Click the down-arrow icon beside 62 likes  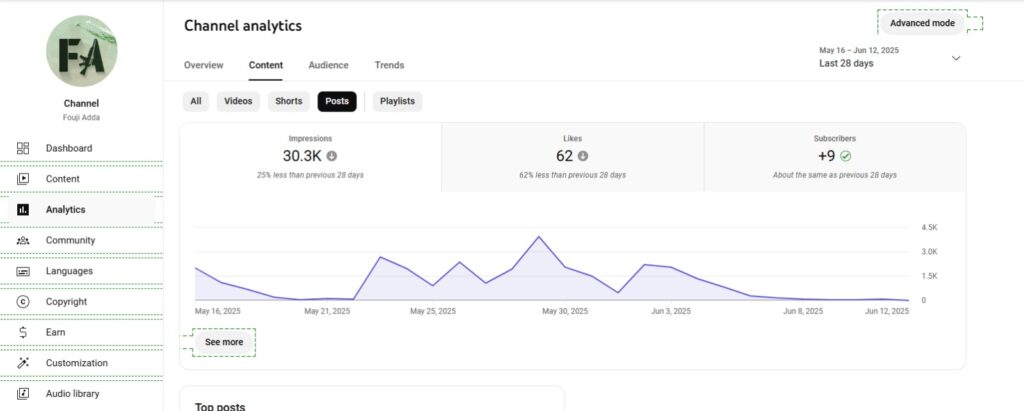(x=583, y=156)
